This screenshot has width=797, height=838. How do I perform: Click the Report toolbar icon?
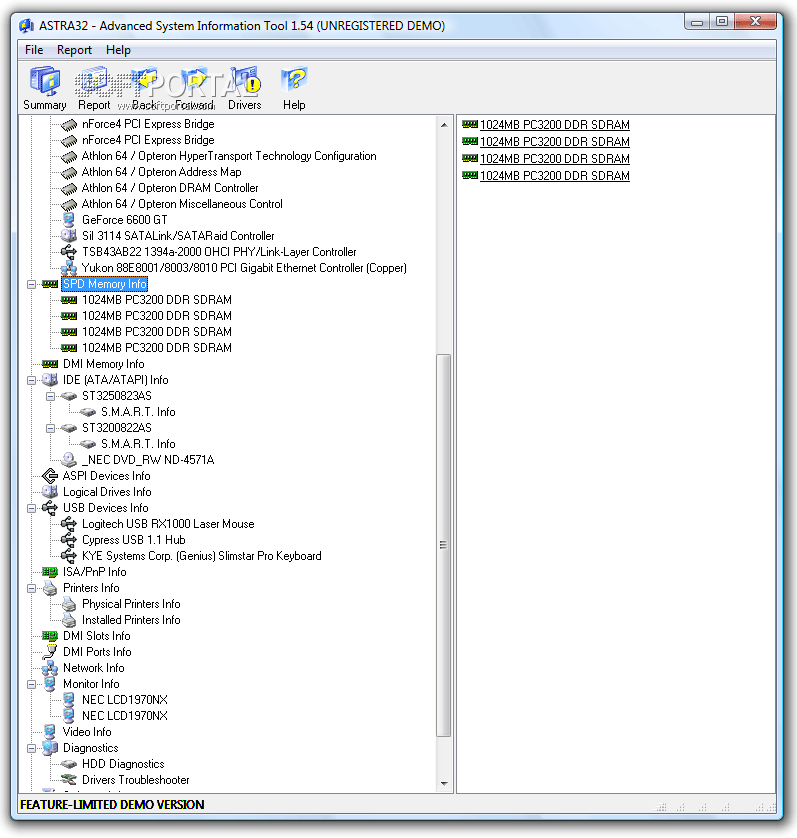(x=94, y=88)
